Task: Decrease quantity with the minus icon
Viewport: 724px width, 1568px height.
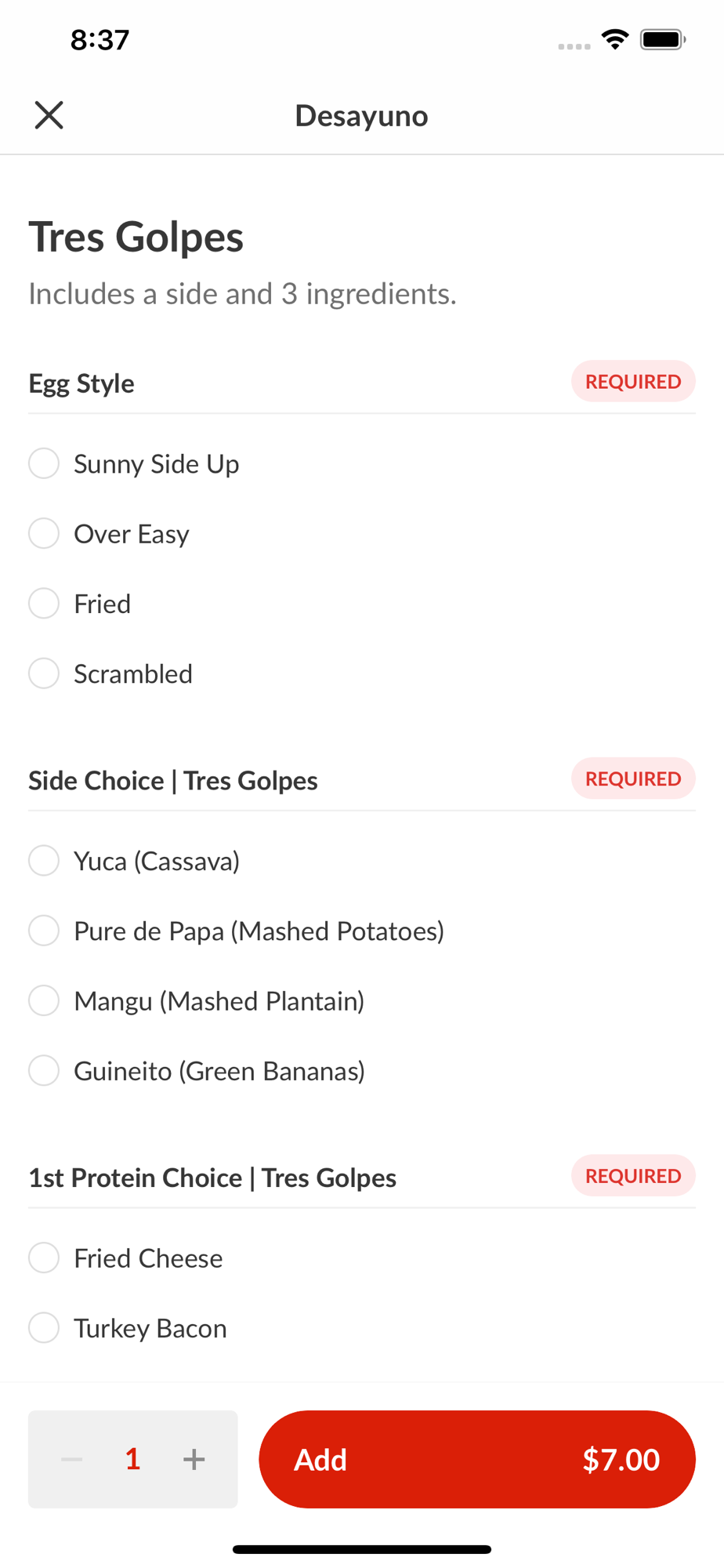Action: [x=72, y=1459]
